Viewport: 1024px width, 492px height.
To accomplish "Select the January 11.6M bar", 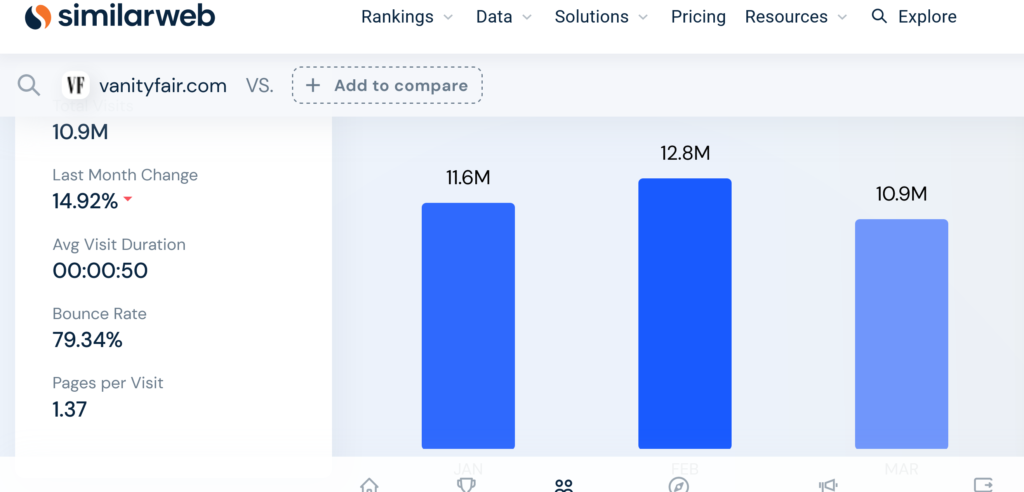I will [x=468, y=325].
